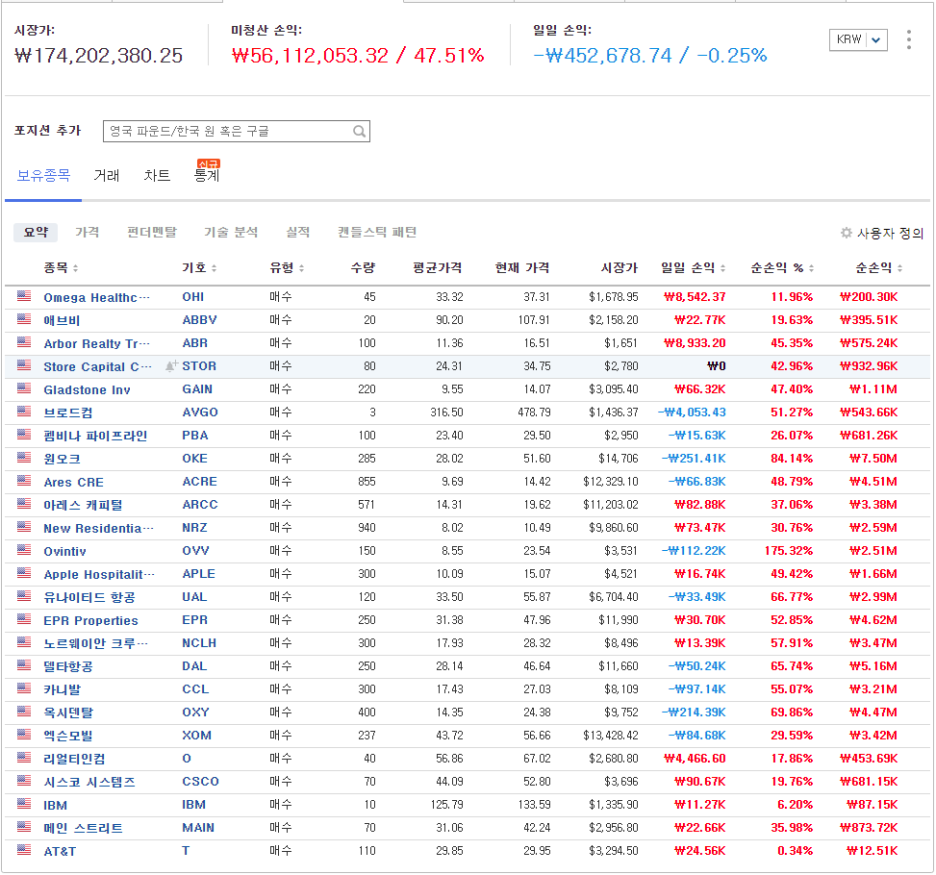This screenshot has height=875, width=936.
Task: Click the -₩452,678.74 / -0.25% daily loss figure
Action: (650, 56)
